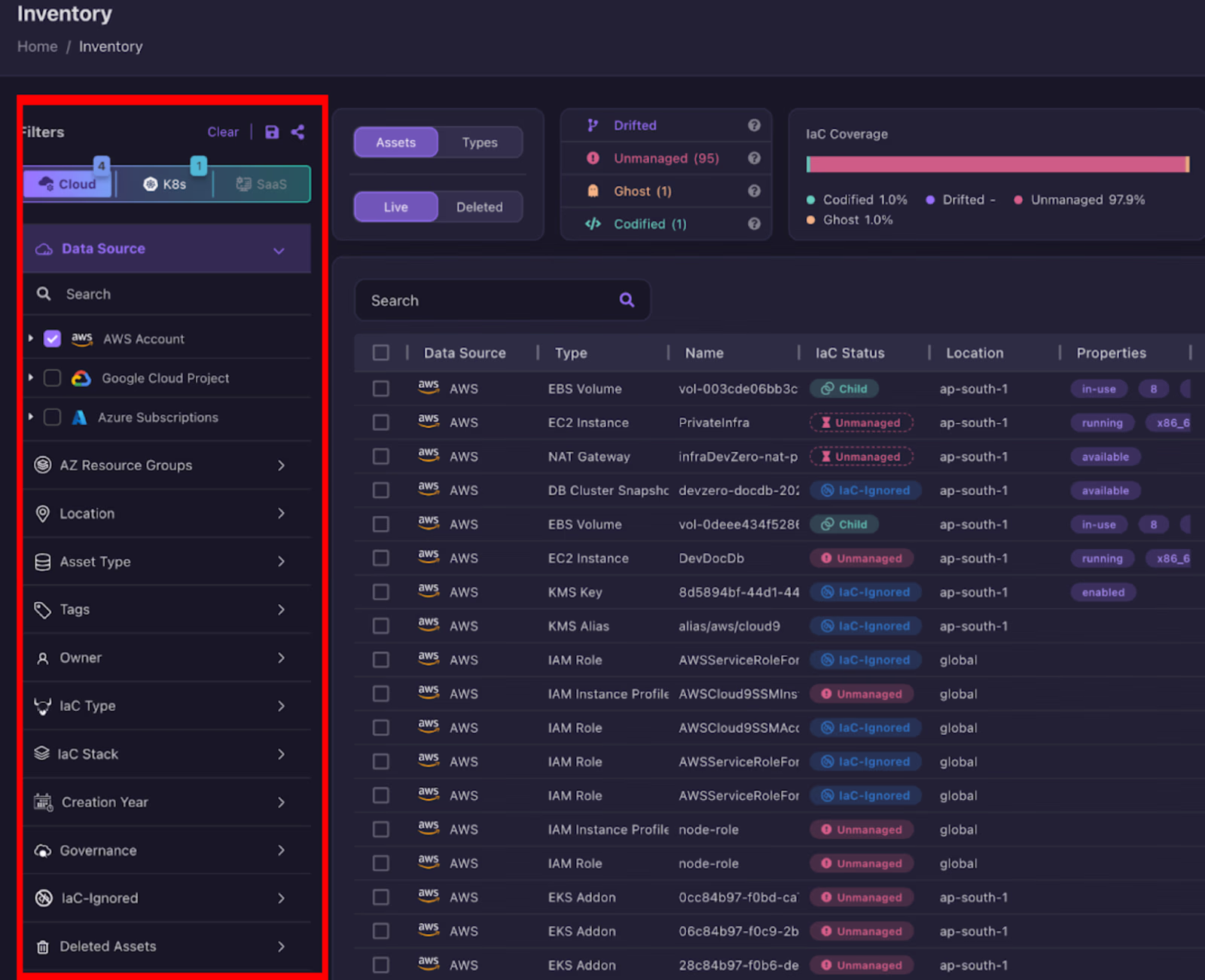Click the Clear filters link
The height and width of the screenshot is (980, 1205).
(x=223, y=132)
